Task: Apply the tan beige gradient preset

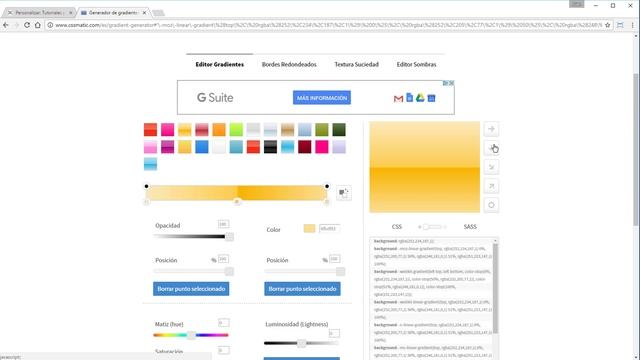Action: (287, 130)
